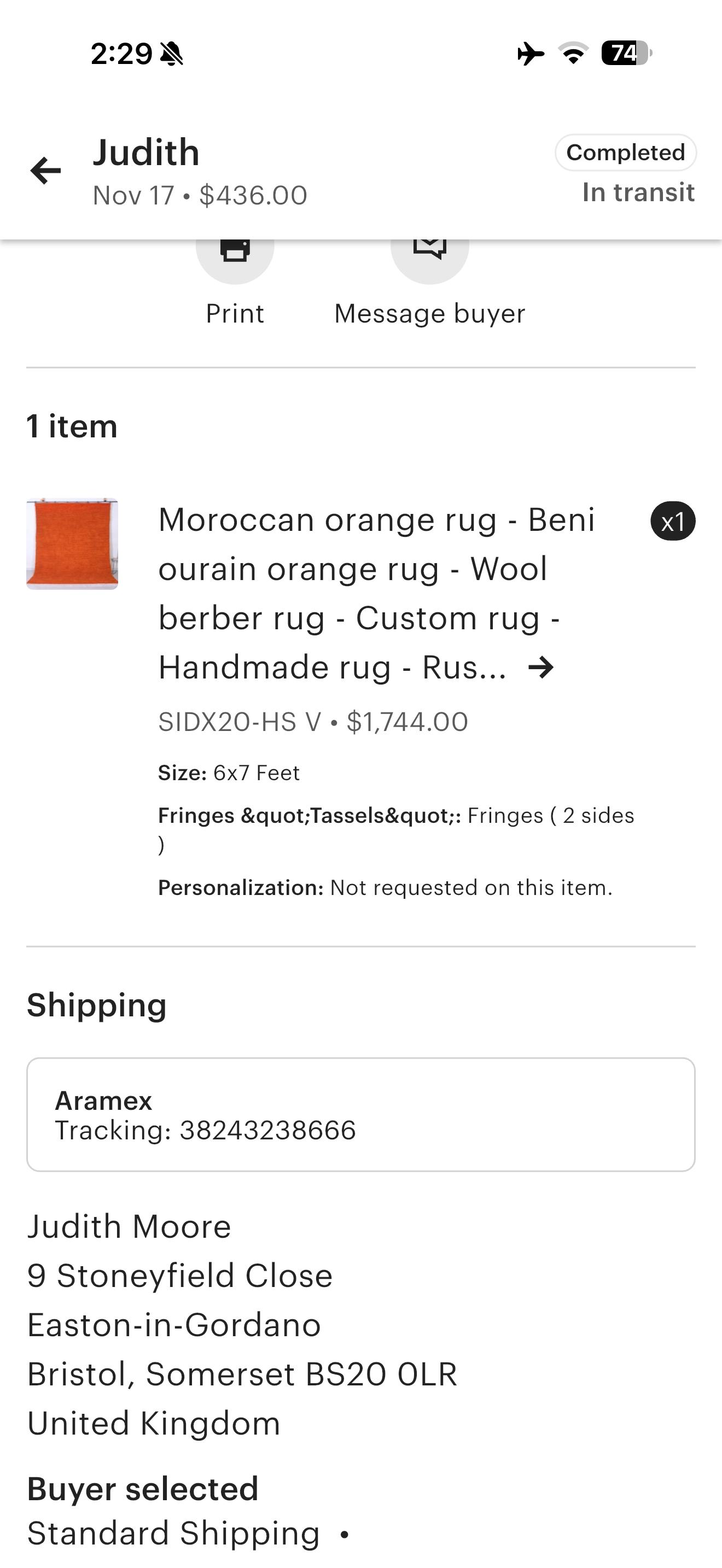Viewport: 722px width, 1568px height.
Task: Tap the airplane mode status icon
Action: [530, 54]
